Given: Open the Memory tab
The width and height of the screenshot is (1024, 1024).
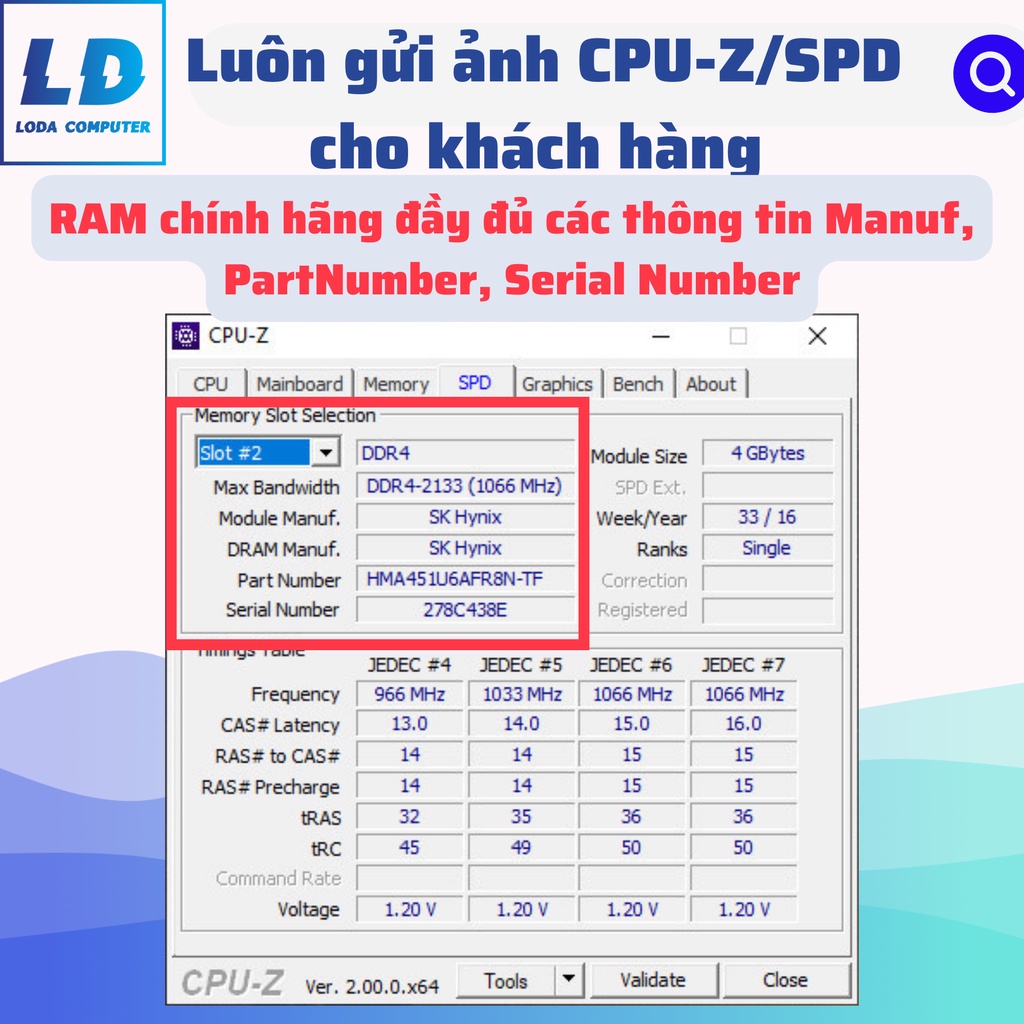Looking at the screenshot, I should (x=396, y=384).
